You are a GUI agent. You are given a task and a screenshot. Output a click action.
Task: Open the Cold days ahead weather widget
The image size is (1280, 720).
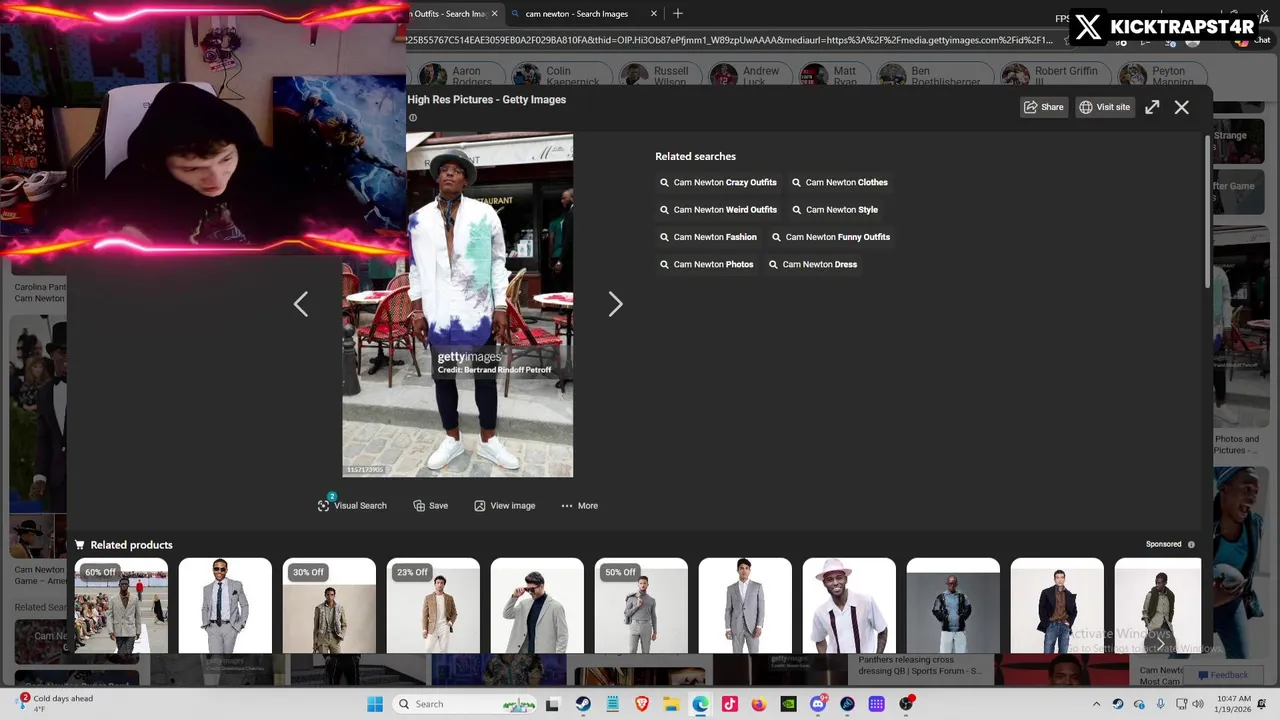point(55,704)
